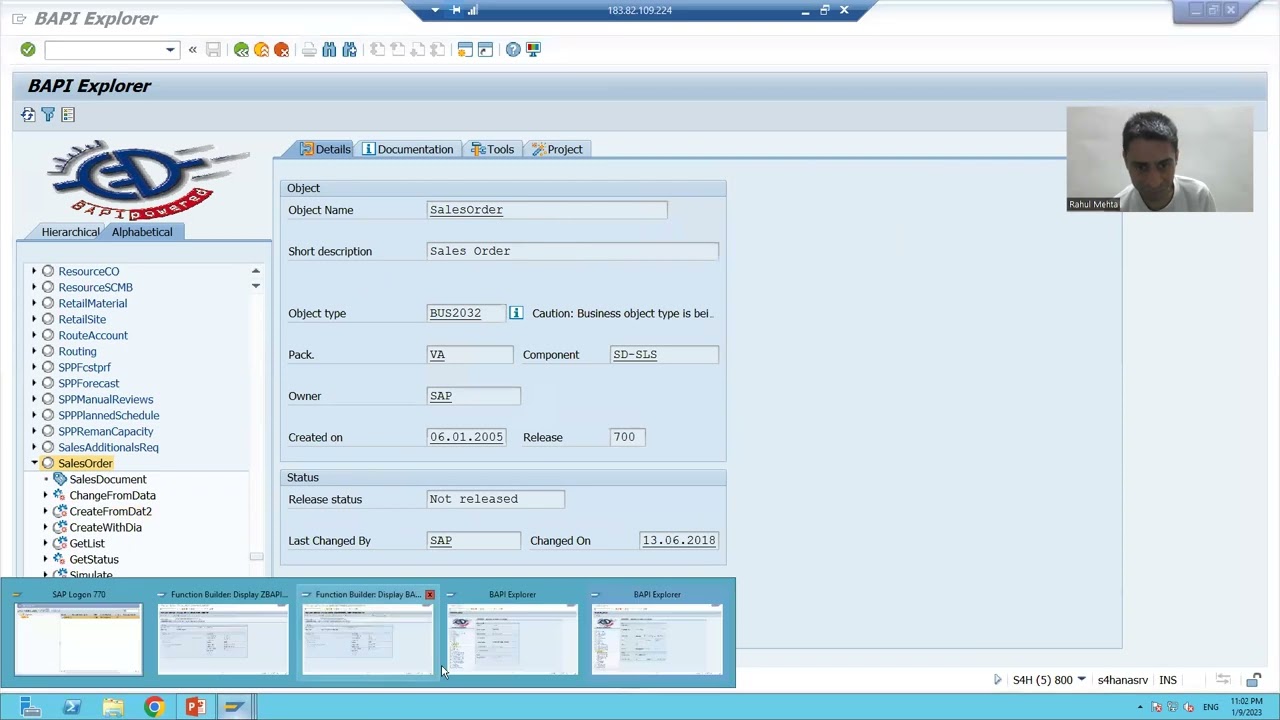Select the SalesDocument key field node

pos(108,479)
